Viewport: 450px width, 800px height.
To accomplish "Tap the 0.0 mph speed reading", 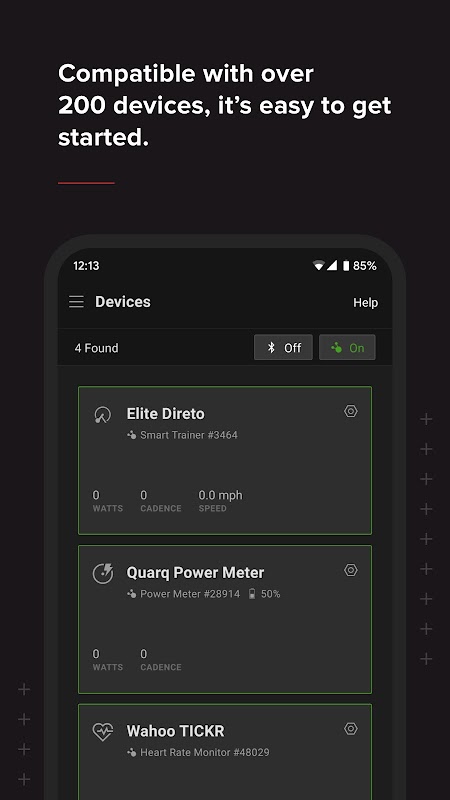I will (x=220, y=495).
